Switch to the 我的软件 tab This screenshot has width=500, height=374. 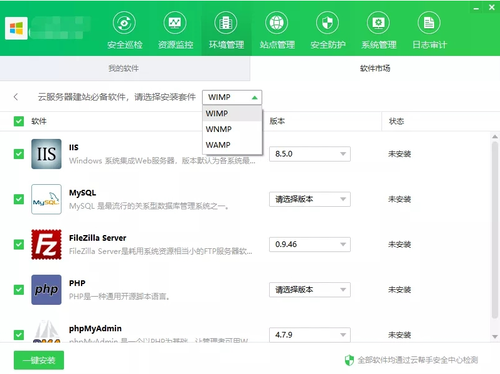(125, 68)
